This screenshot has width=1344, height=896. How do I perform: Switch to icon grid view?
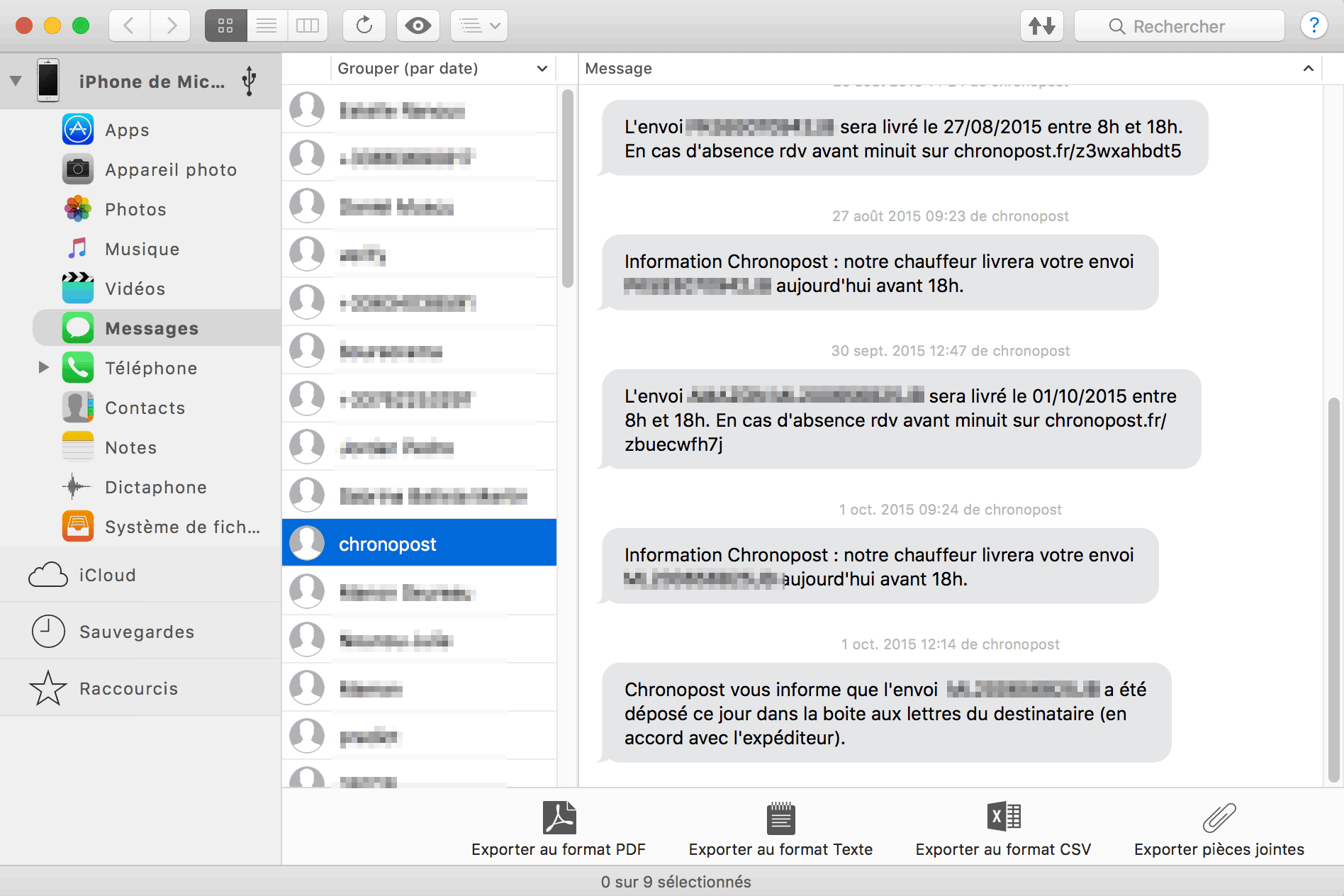tap(225, 26)
